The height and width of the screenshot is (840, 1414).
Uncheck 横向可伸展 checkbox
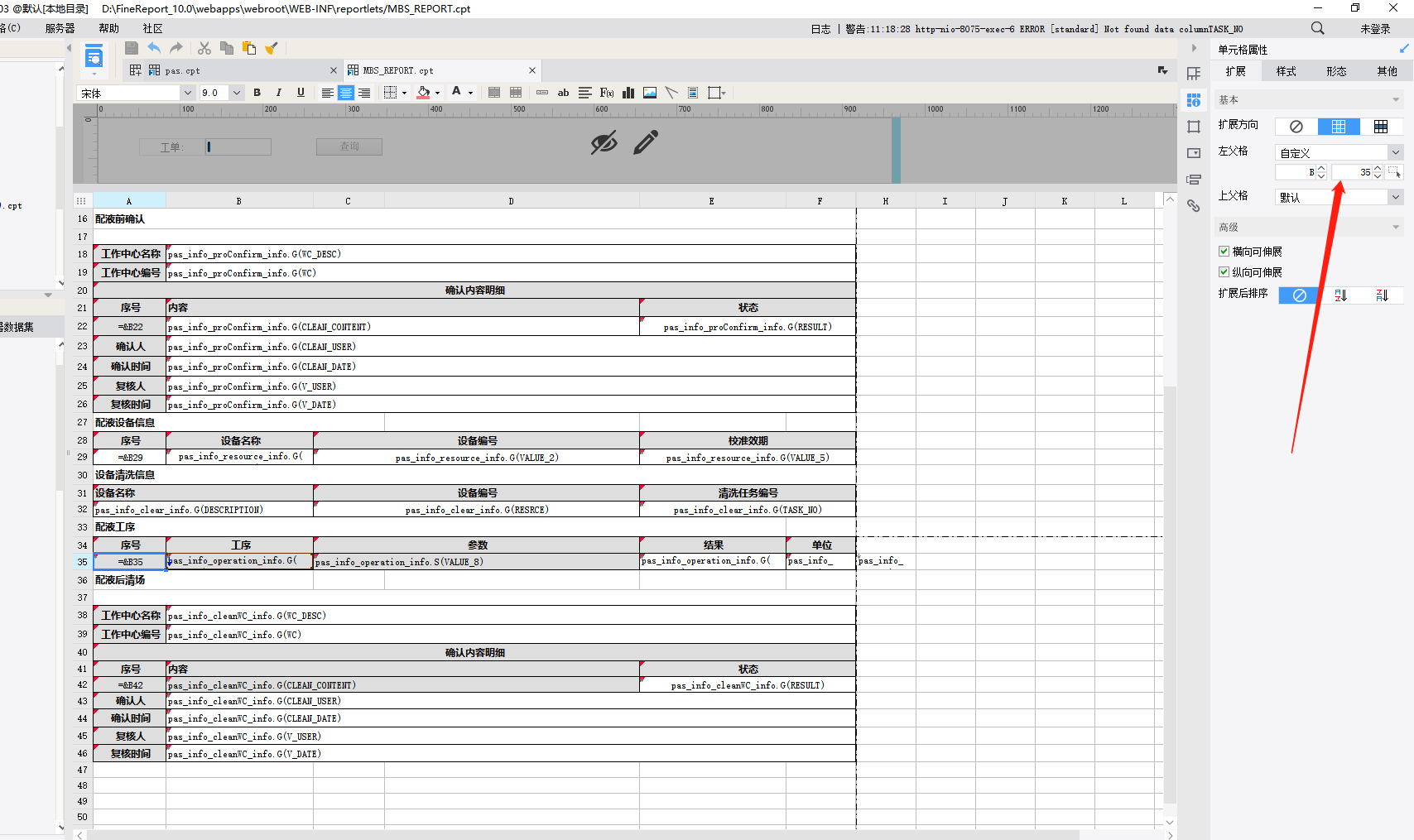click(x=1224, y=252)
